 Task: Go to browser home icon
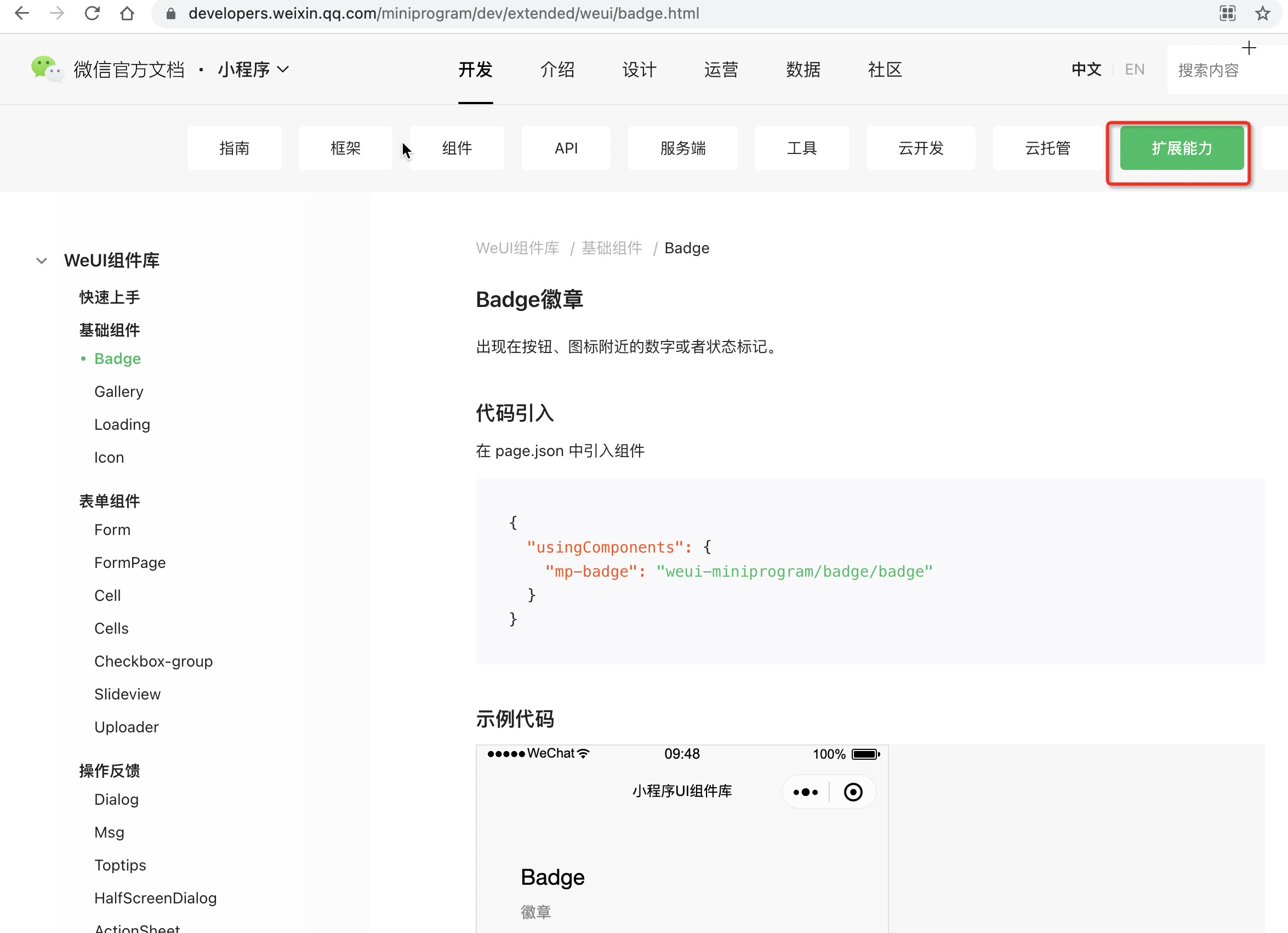(127, 13)
